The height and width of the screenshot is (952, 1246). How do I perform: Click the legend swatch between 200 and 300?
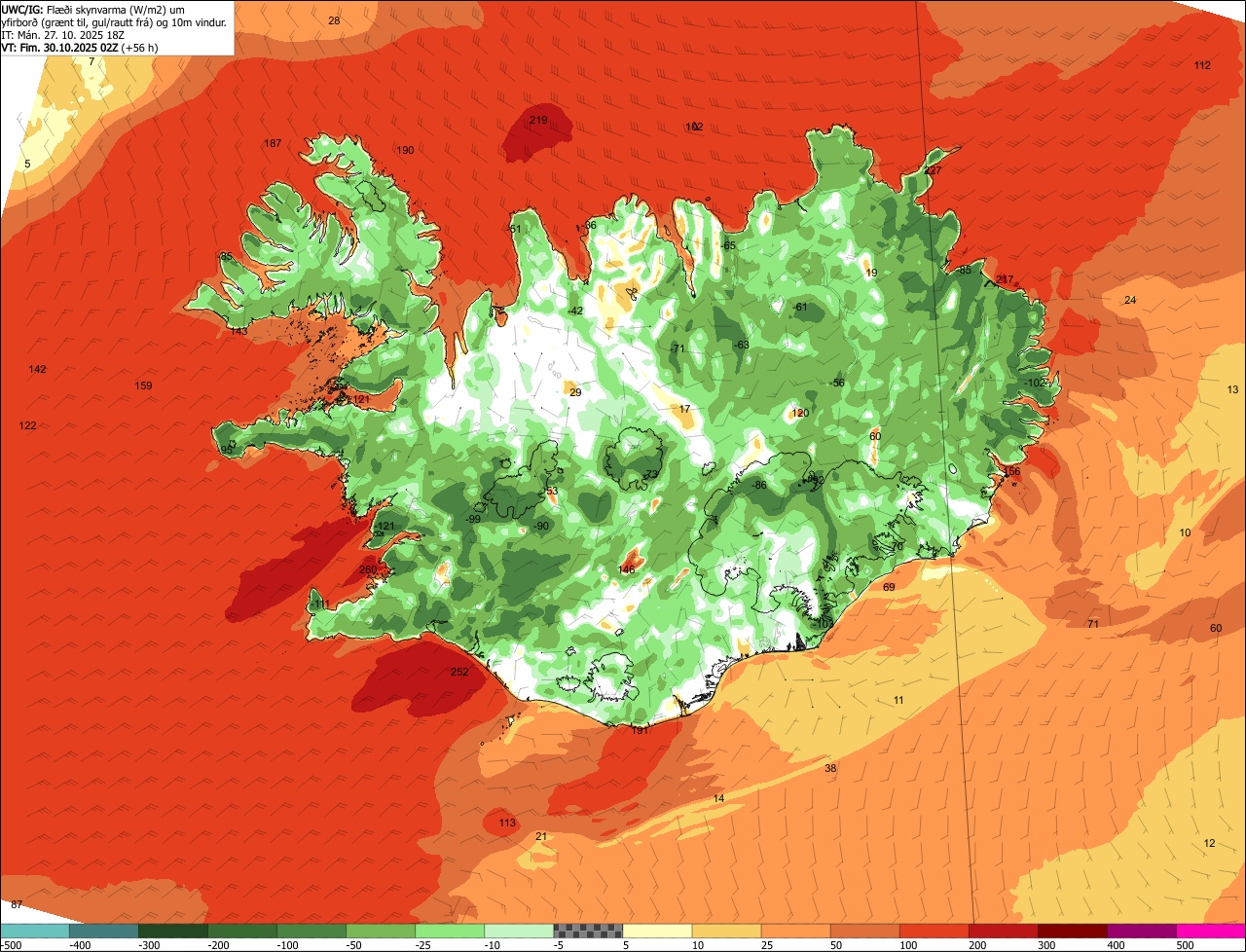point(1003,931)
